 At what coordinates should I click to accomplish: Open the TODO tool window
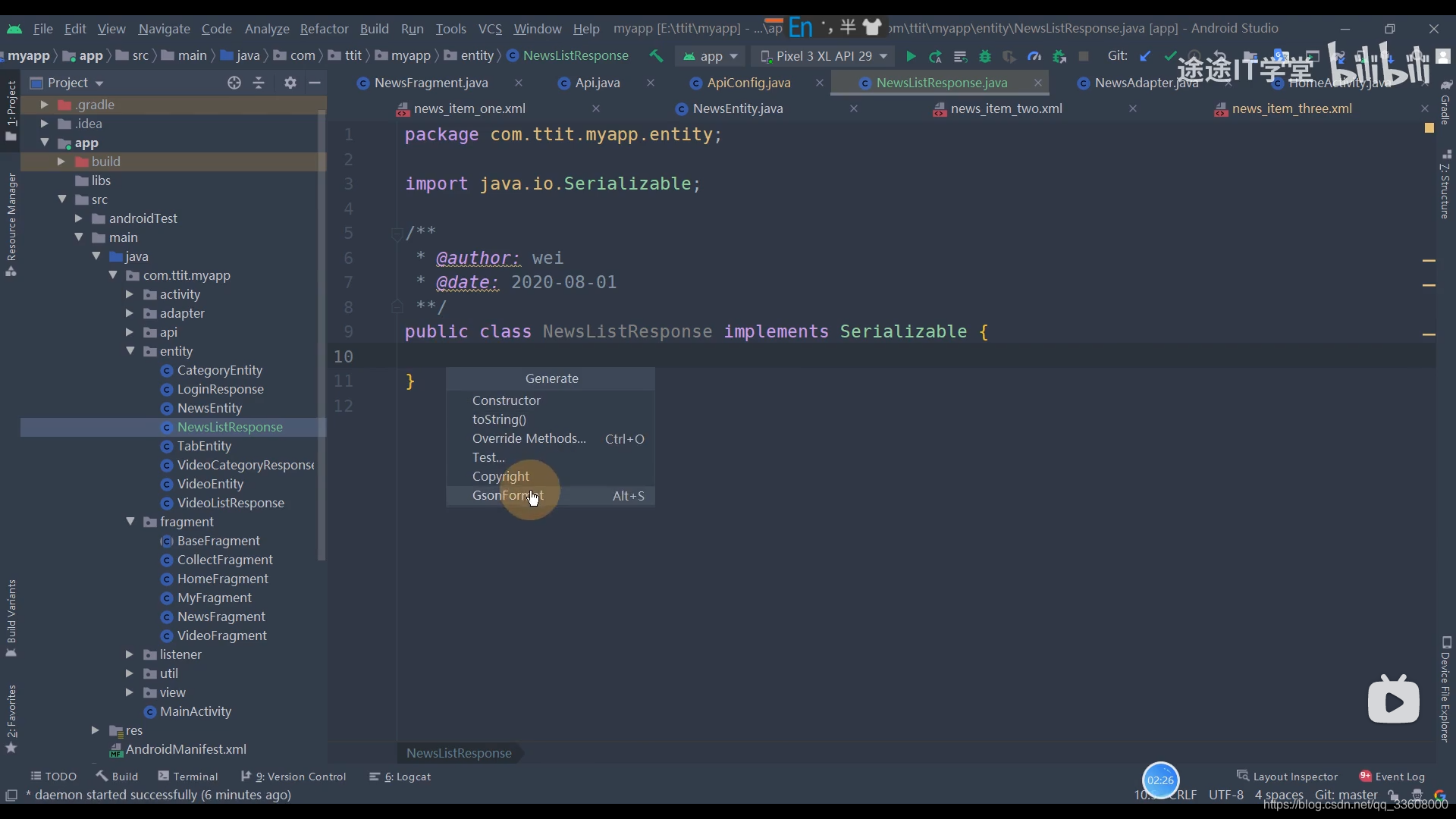coord(53,777)
